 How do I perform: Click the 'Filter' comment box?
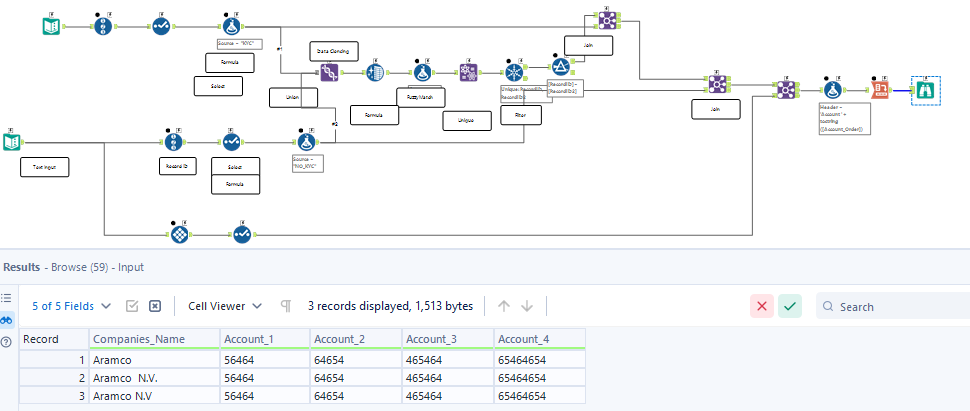click(x=520, y=115)
